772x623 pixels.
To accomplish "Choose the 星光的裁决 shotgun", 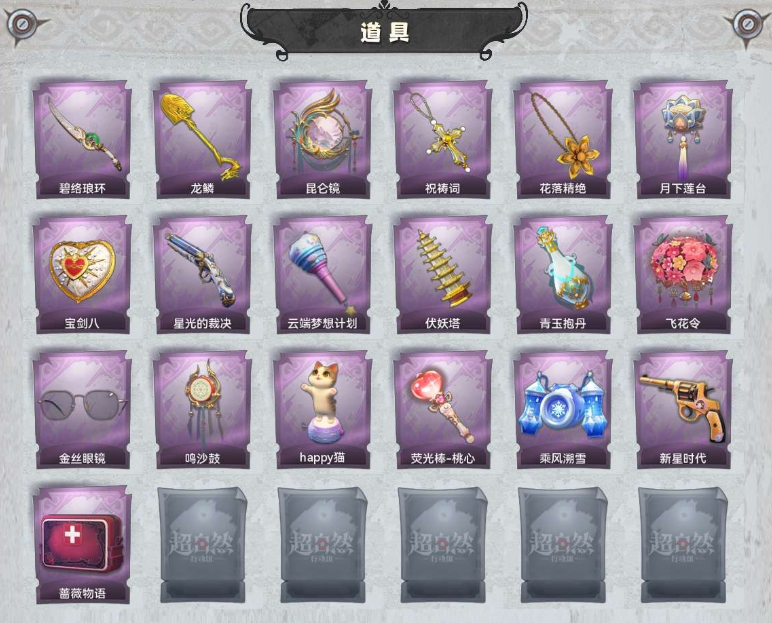I will click(202, 275).
